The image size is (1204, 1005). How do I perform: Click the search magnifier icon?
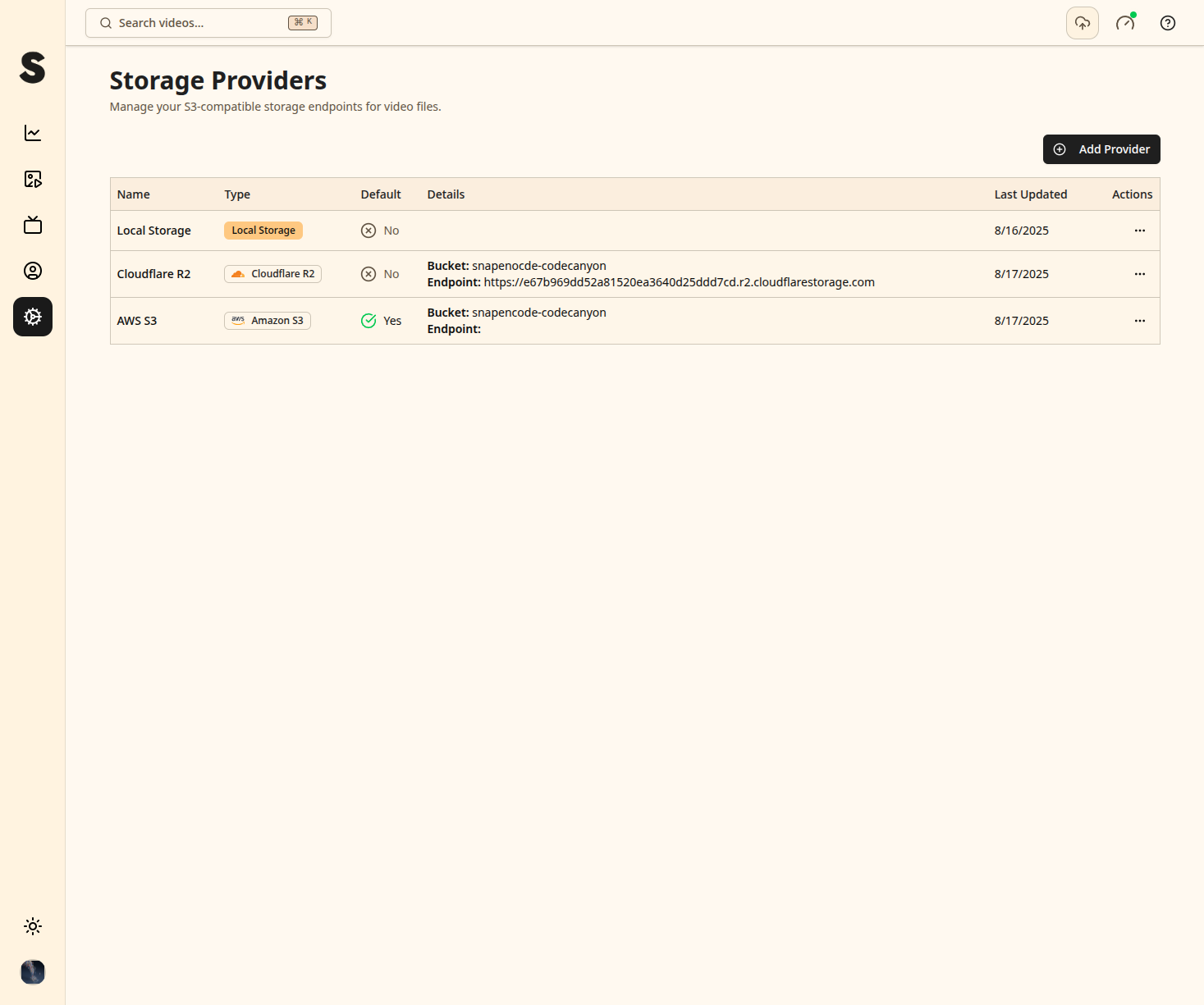click(106, 23)
